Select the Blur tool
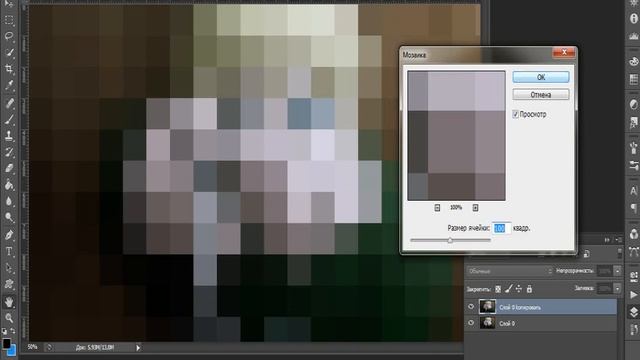This screenshot has height=360, width=640. coord(9,201)
